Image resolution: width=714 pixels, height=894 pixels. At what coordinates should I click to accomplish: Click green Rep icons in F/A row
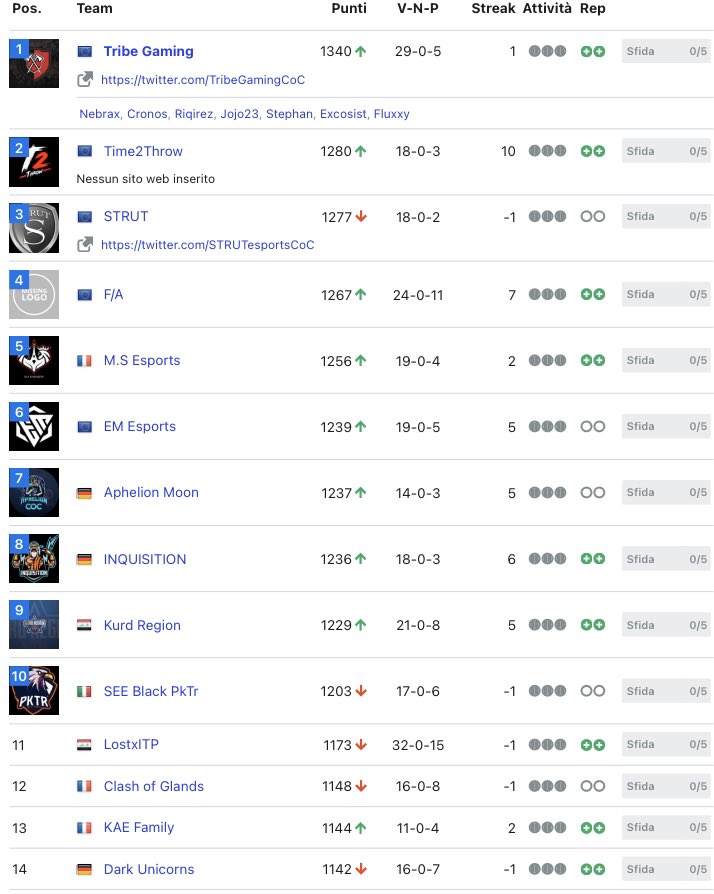point(593,294)
